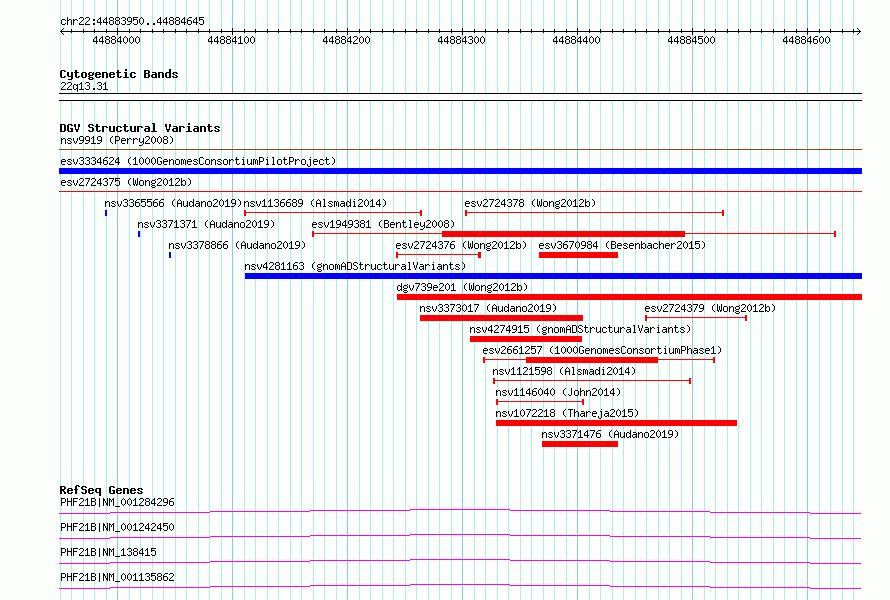890x600 pixels.
Task: Click the nsv3373017 red bar
Action: [x=501, y=318]
